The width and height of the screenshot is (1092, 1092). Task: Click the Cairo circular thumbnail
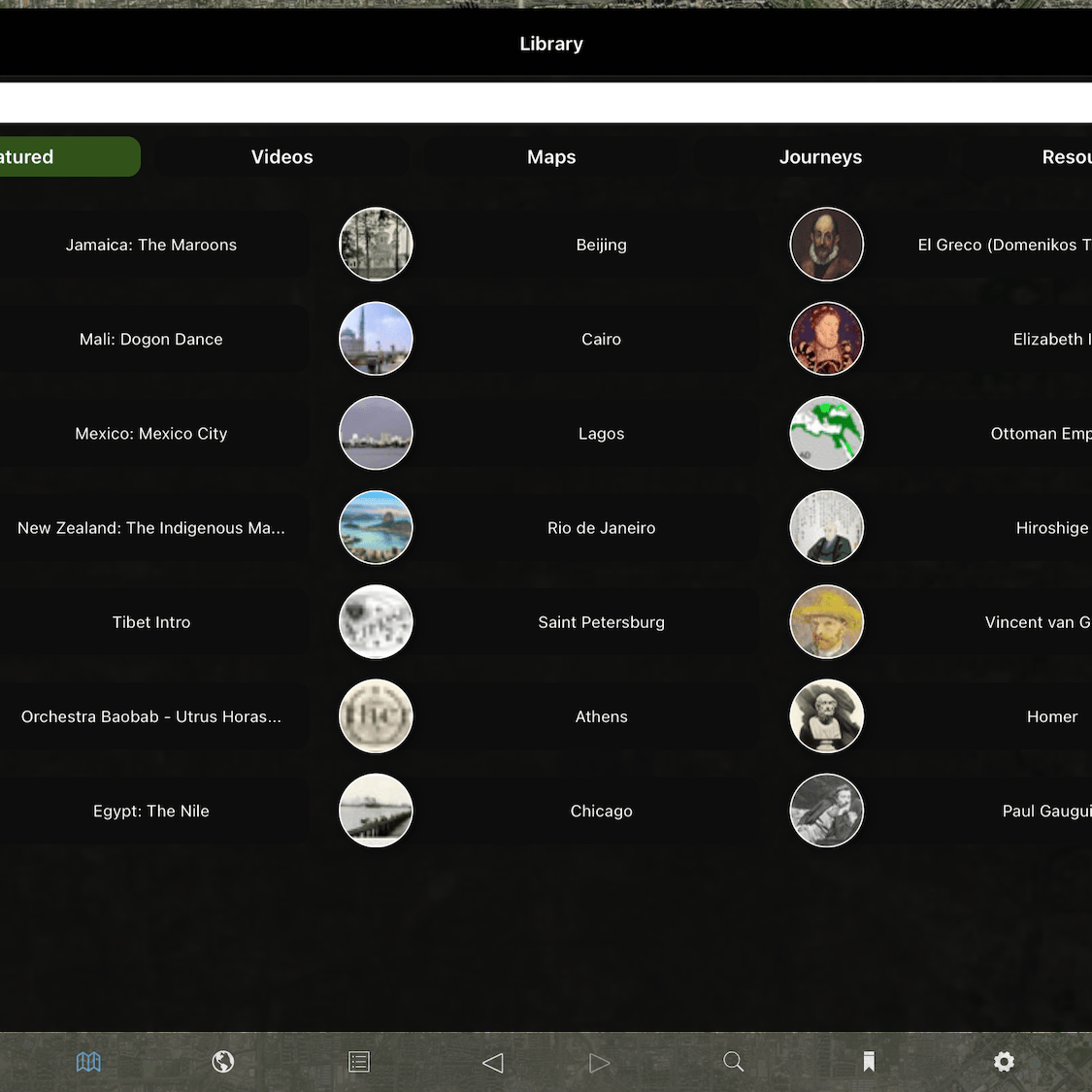[x=376, y=339]
